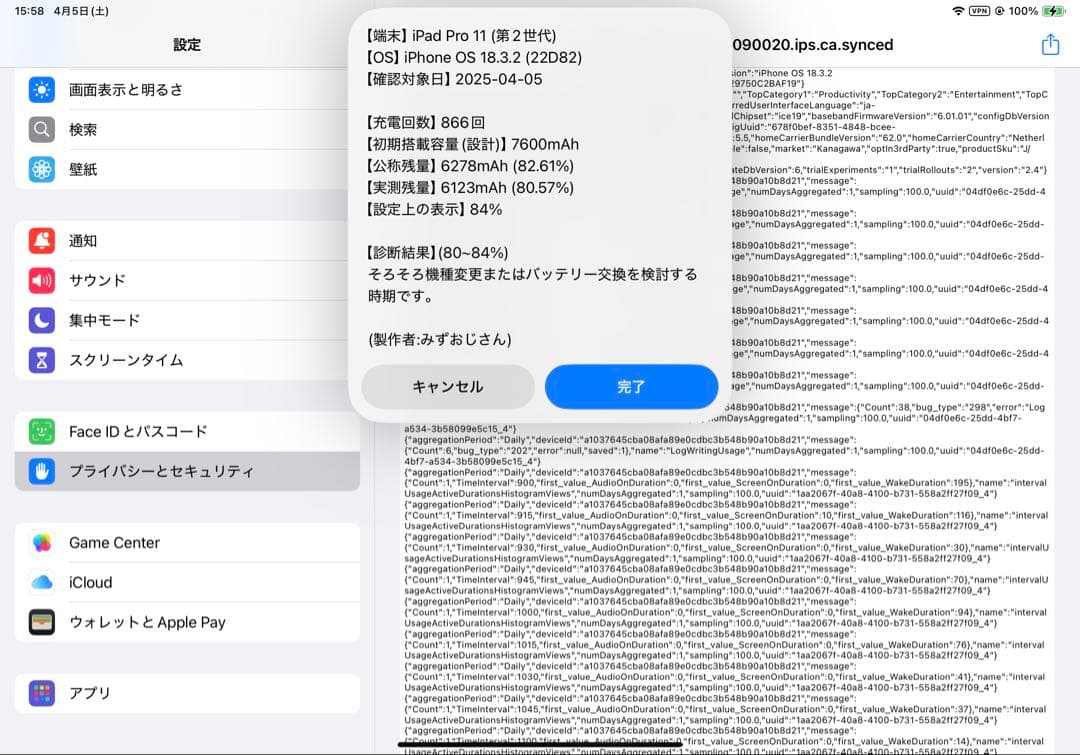Viewport: 1080px width, 755px height.
Task: Click the iCloud cloud icon
Action: pyautogui.click(x=40, y=583)
